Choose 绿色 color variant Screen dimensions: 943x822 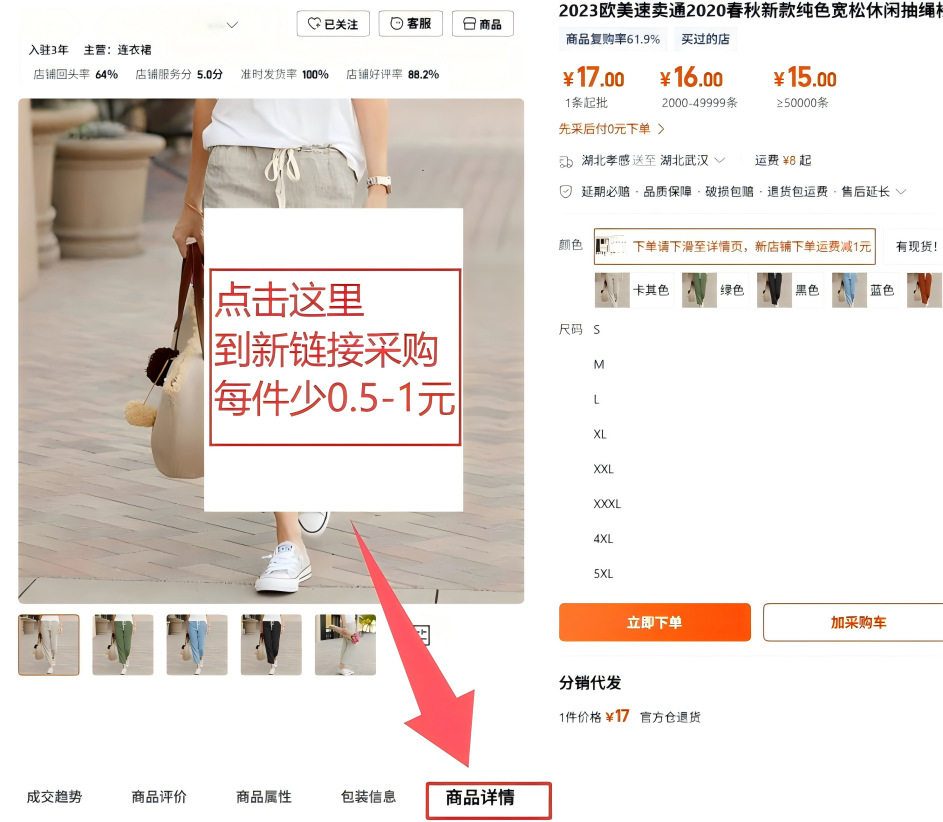714,290
